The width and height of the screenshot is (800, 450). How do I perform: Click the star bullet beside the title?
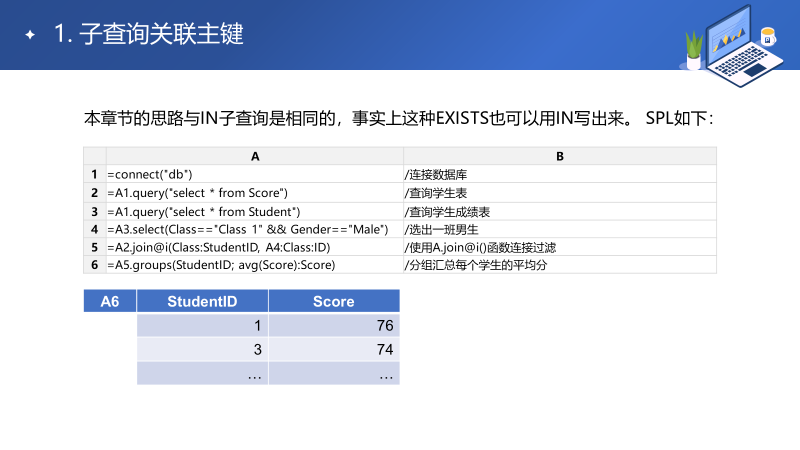point(30,35)
